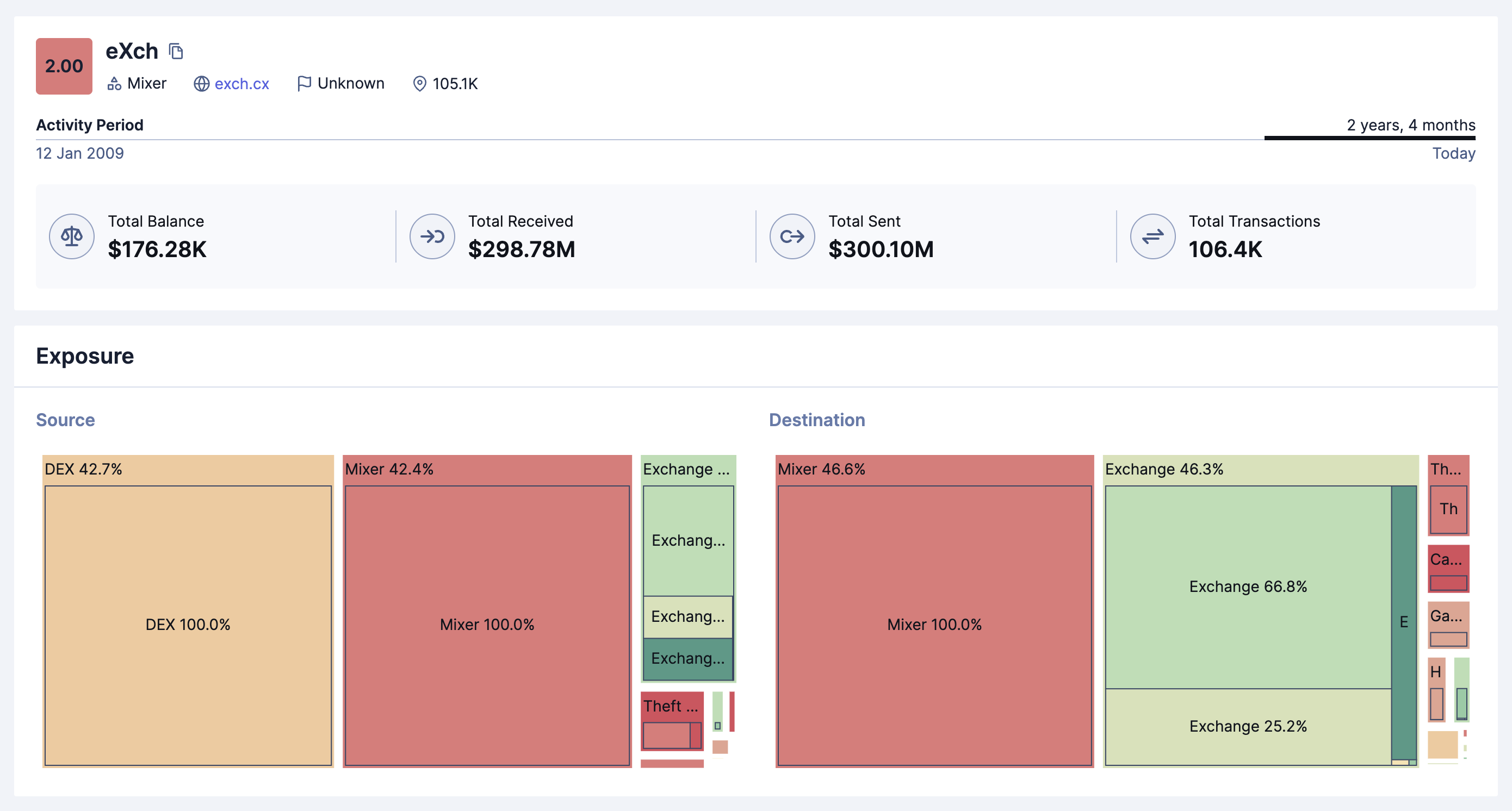Click the activity period timeline bar

point(1369,139)
